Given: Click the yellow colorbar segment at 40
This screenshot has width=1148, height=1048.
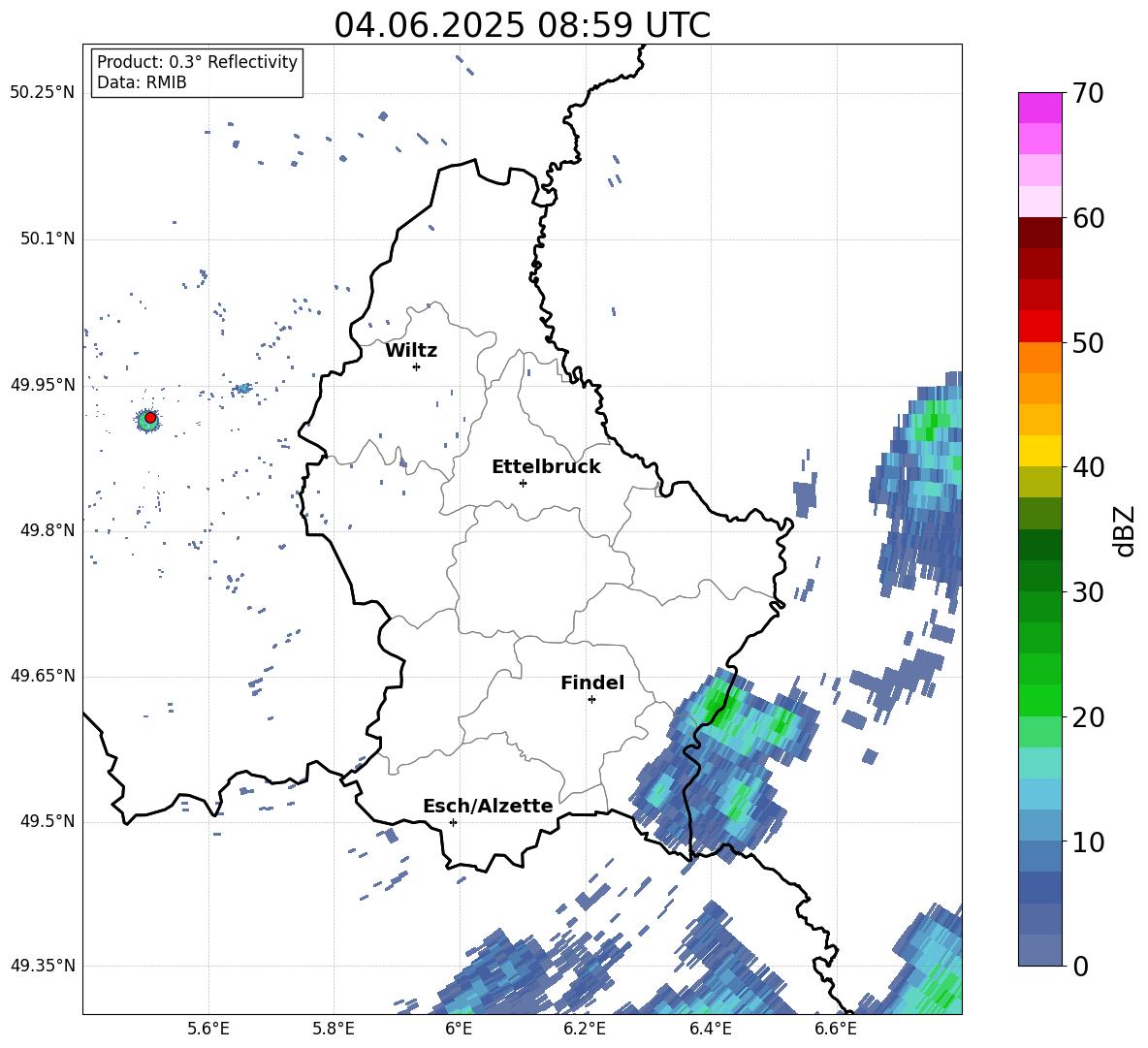Looking at the screenshot, I should [1039, 451].
